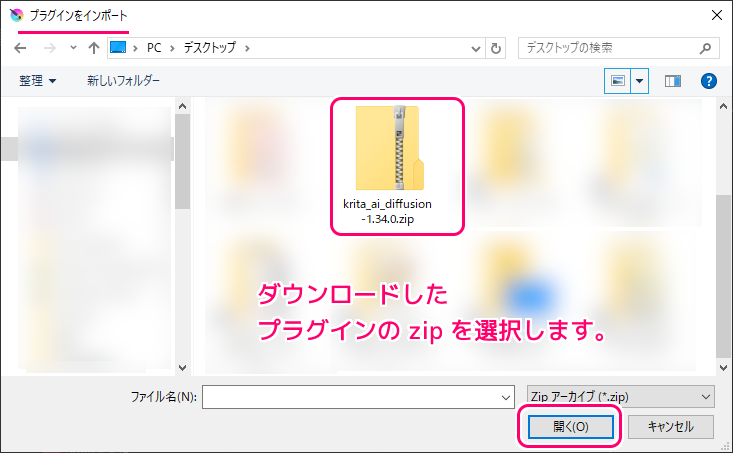This screenshot has height=453, width=733.
Task: Expand the chevron between PC and デスクトップ
Action: pos(172,48)
